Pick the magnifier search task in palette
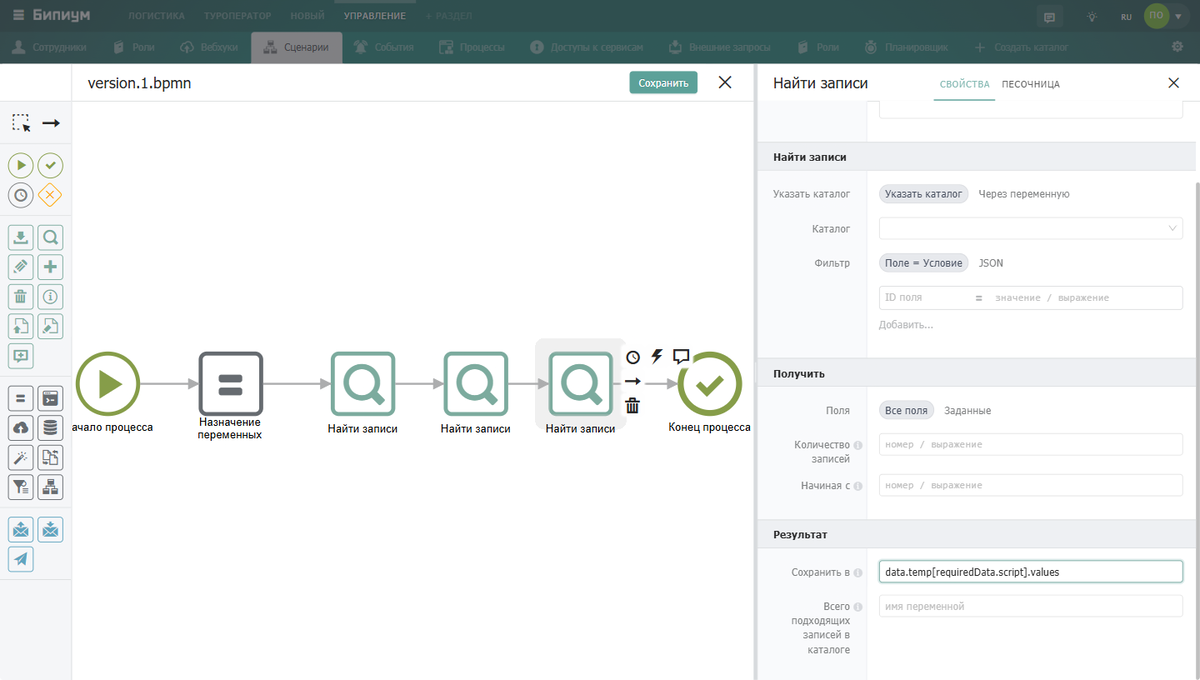This screenshot has height=680, width=1200. pyautogui.click(x=50, y=238)
